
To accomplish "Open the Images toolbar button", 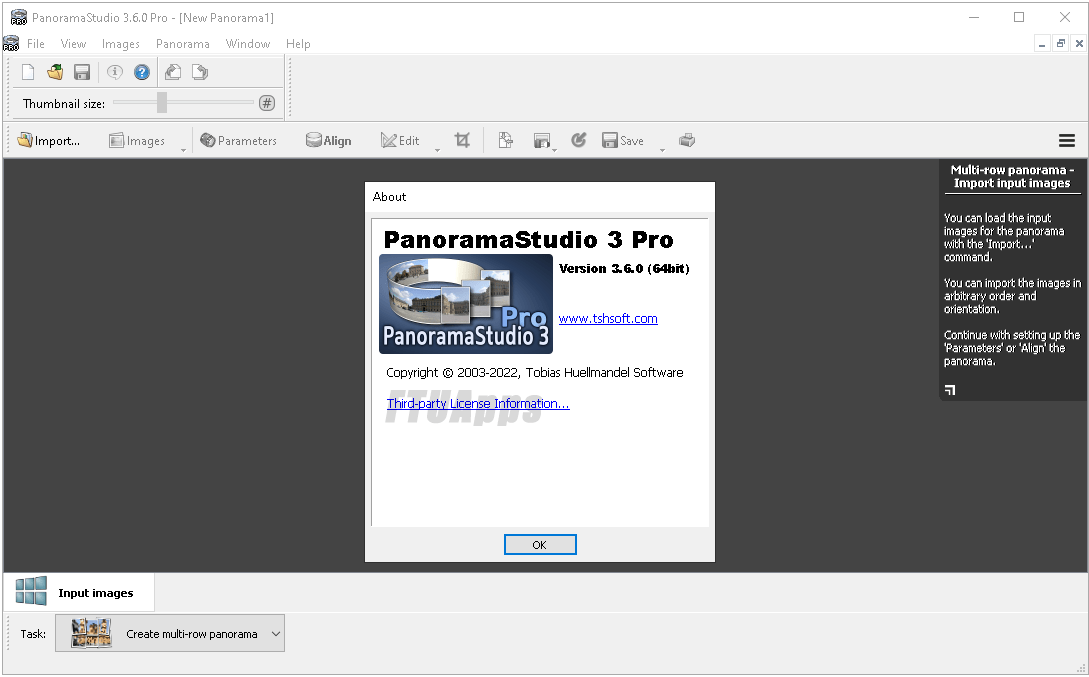I will click(x=137, y=140).
